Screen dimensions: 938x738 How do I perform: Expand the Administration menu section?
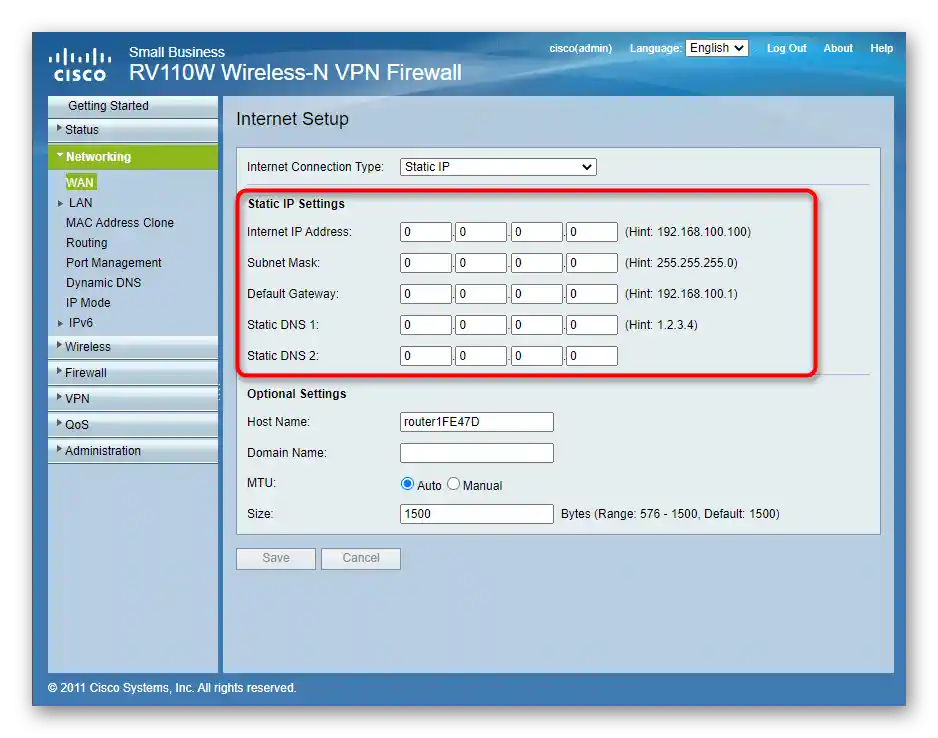coord(133,451)
